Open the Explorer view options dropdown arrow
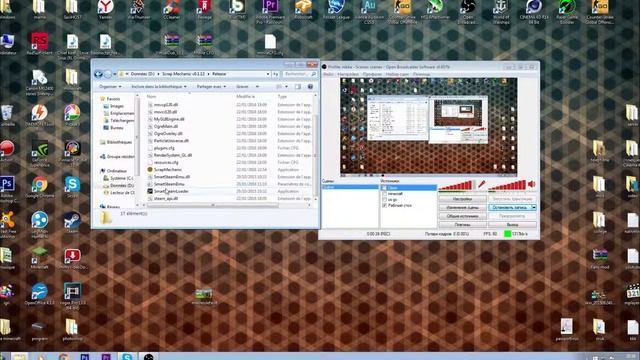 (x=286, y=87)
